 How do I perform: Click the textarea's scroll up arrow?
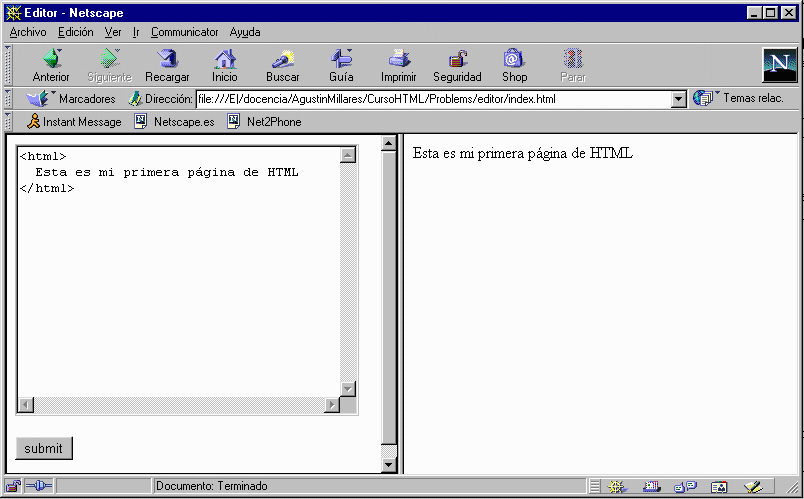click(x=348, y=155)
